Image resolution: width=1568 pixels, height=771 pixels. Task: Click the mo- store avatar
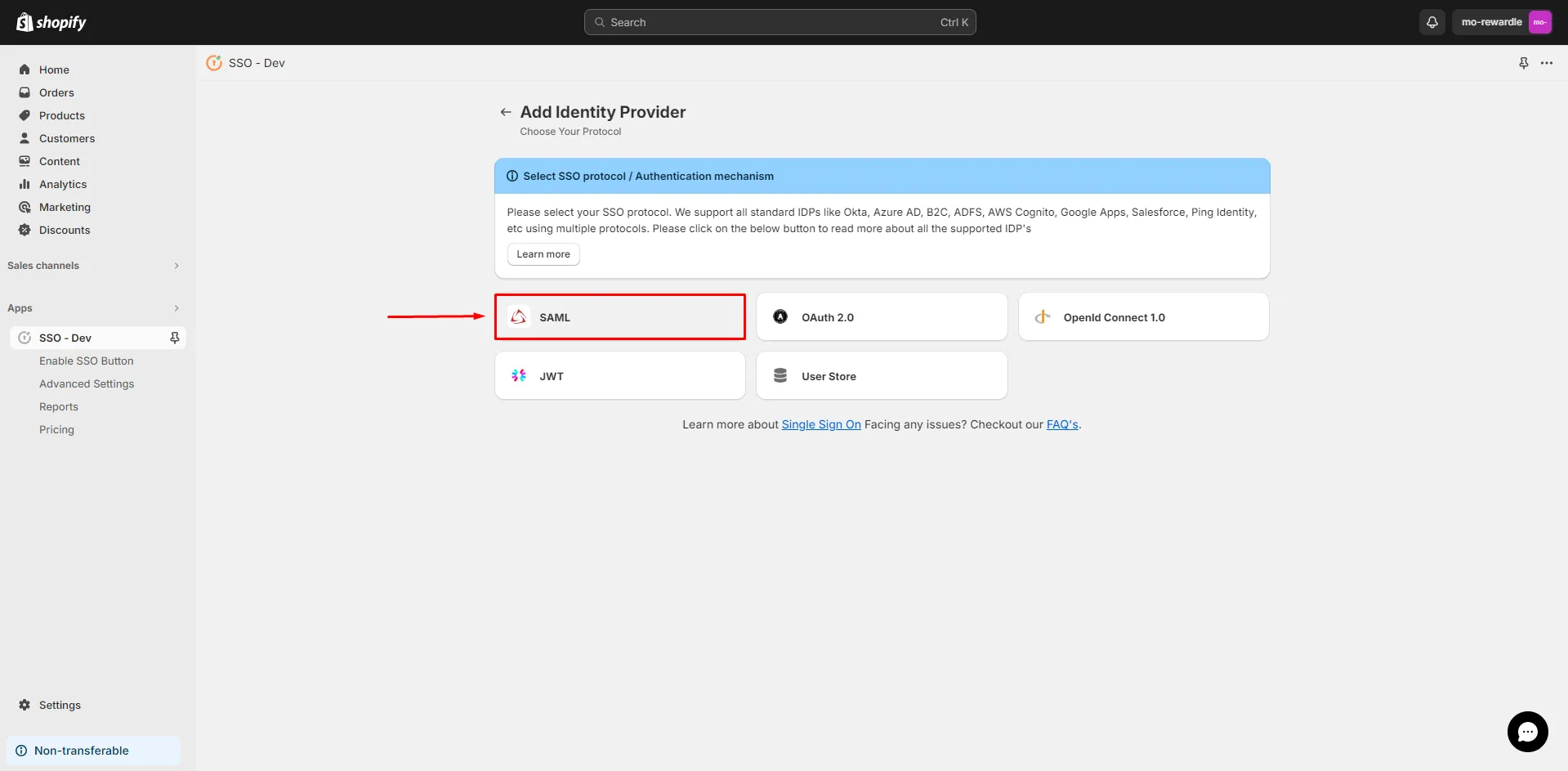1539,22
